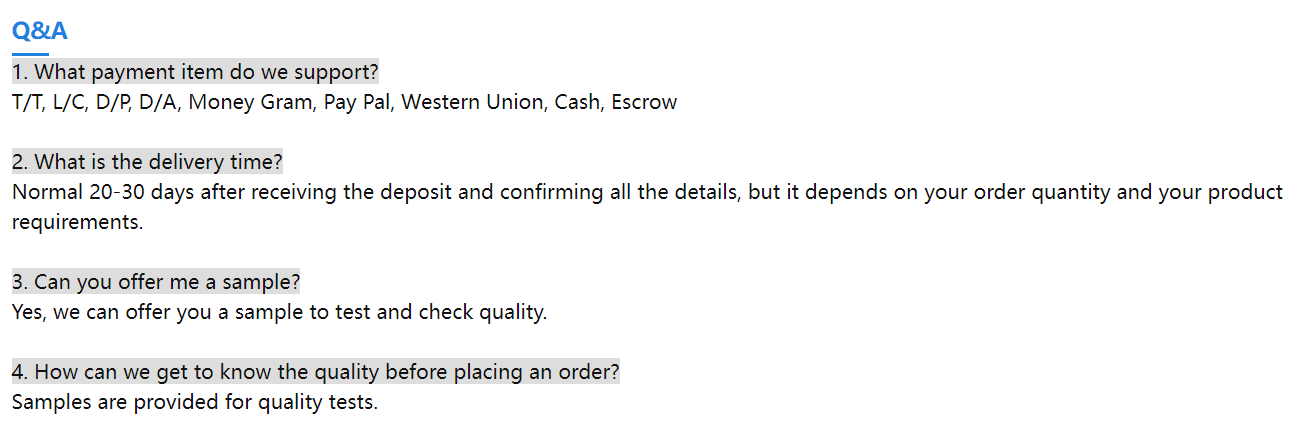1301x424 pixels.
Task: Click the "D/A" payment term
Action: coord(160,102)
